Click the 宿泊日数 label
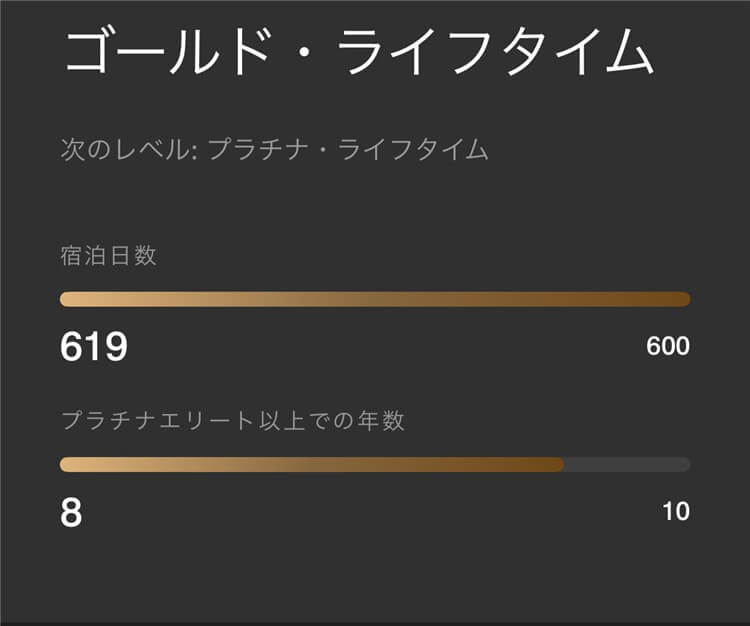The width and height of the screenshot is (750, 626). coord(108,255)
